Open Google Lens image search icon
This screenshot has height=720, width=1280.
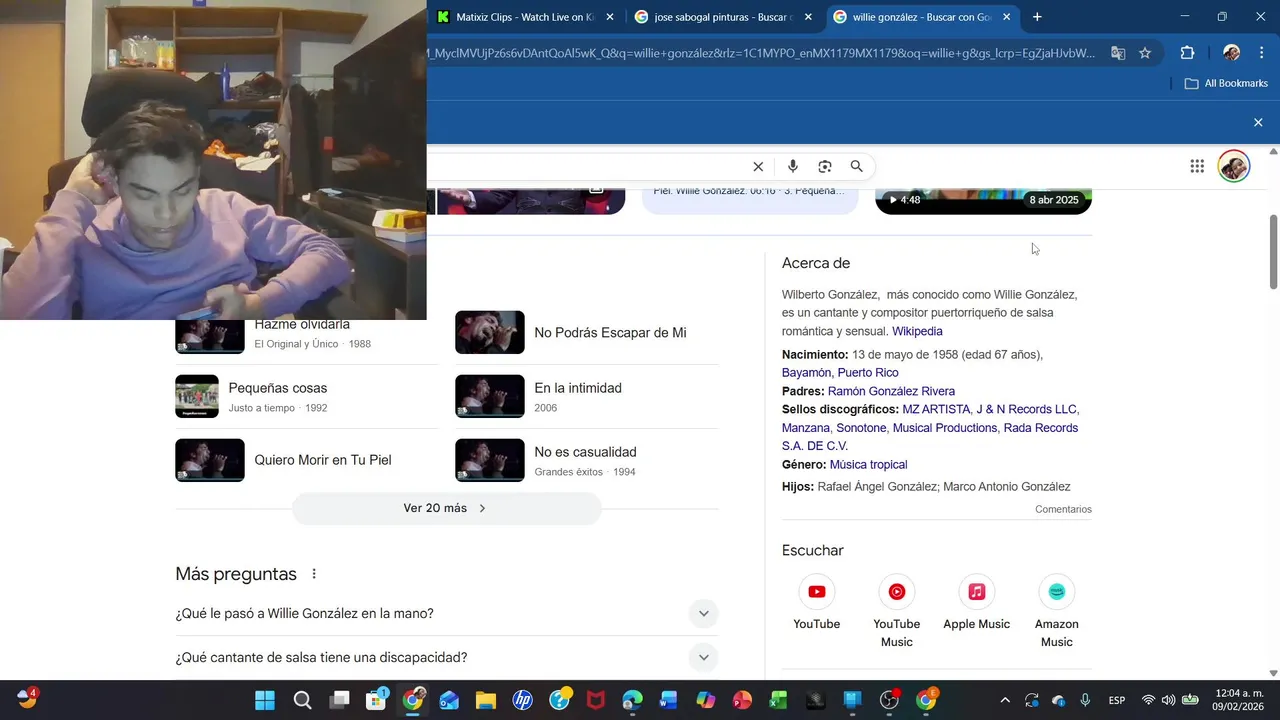click(x=825, y=167)
